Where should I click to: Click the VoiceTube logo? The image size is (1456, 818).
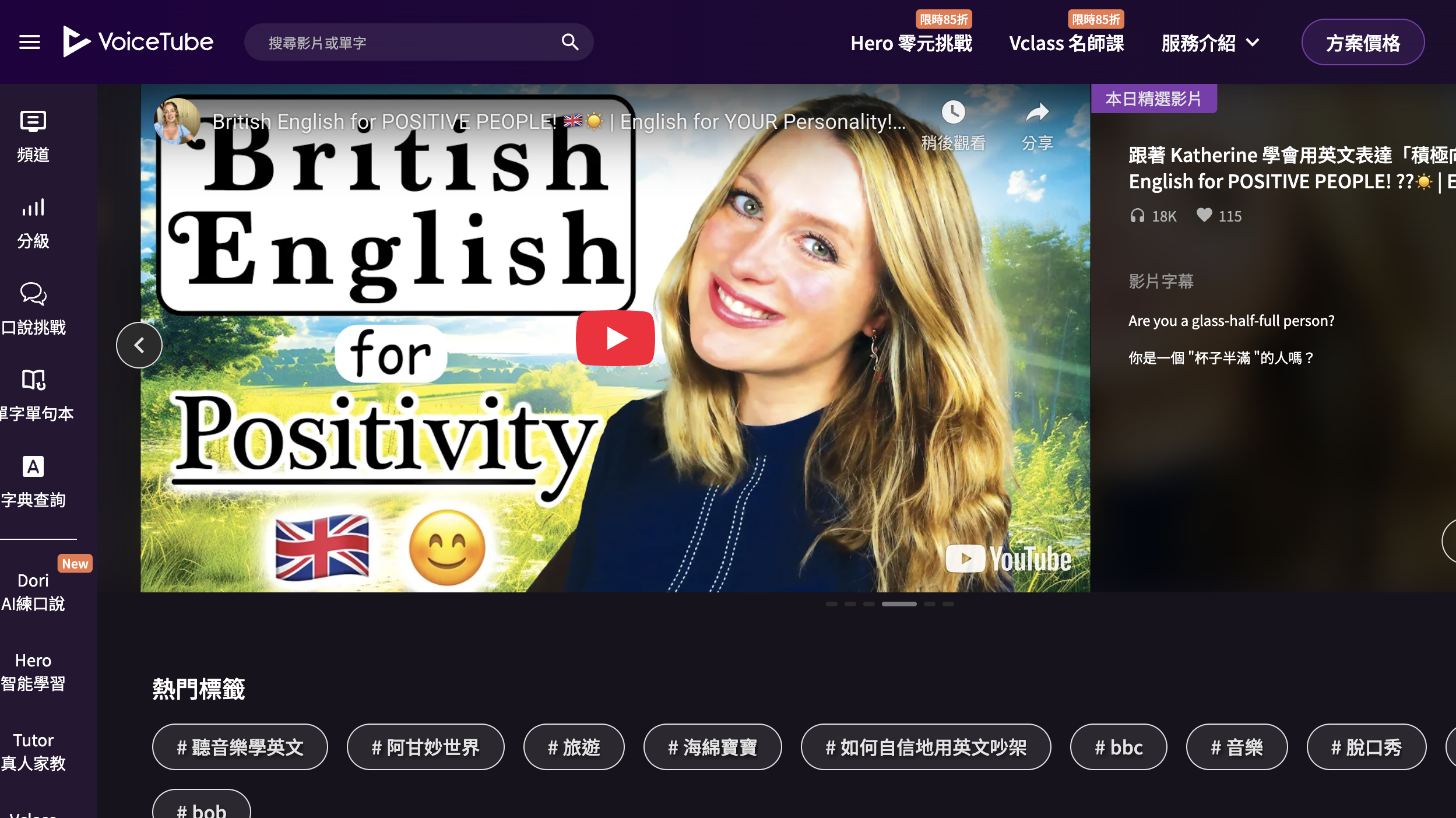tap(138, 41)
